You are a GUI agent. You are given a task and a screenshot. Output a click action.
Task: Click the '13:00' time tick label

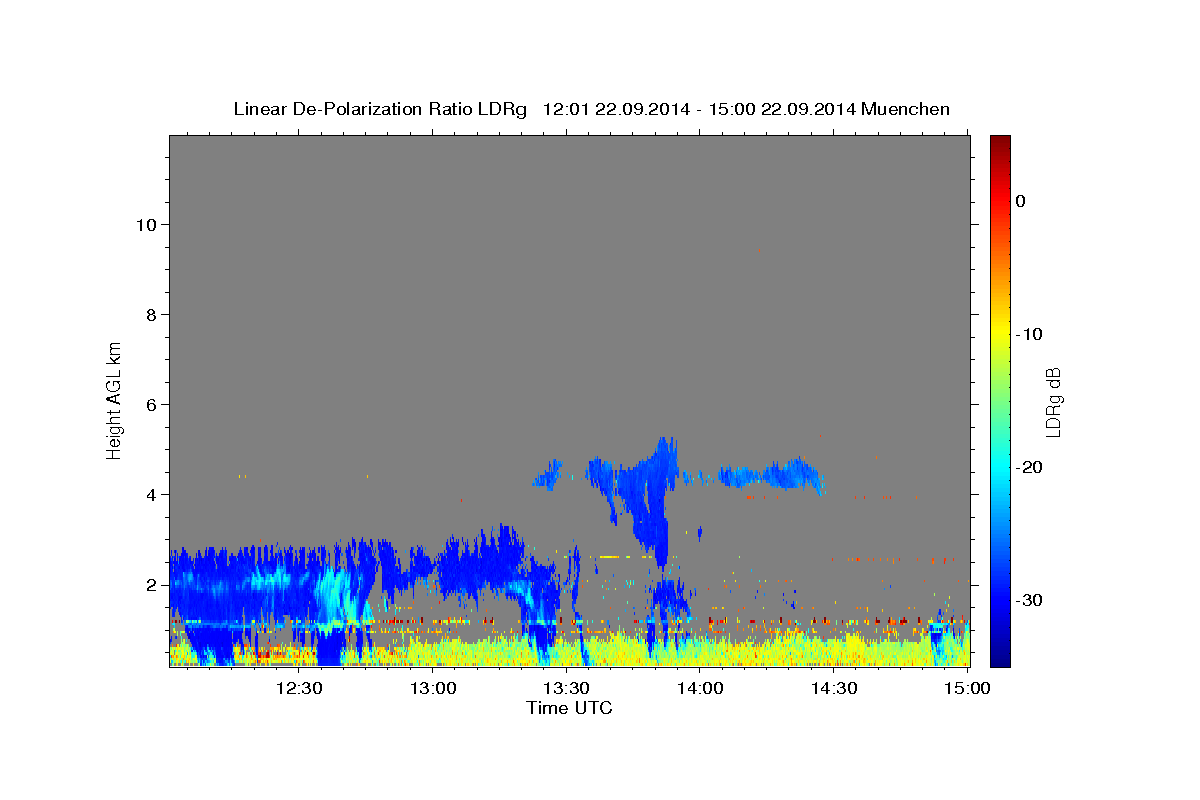433,688
